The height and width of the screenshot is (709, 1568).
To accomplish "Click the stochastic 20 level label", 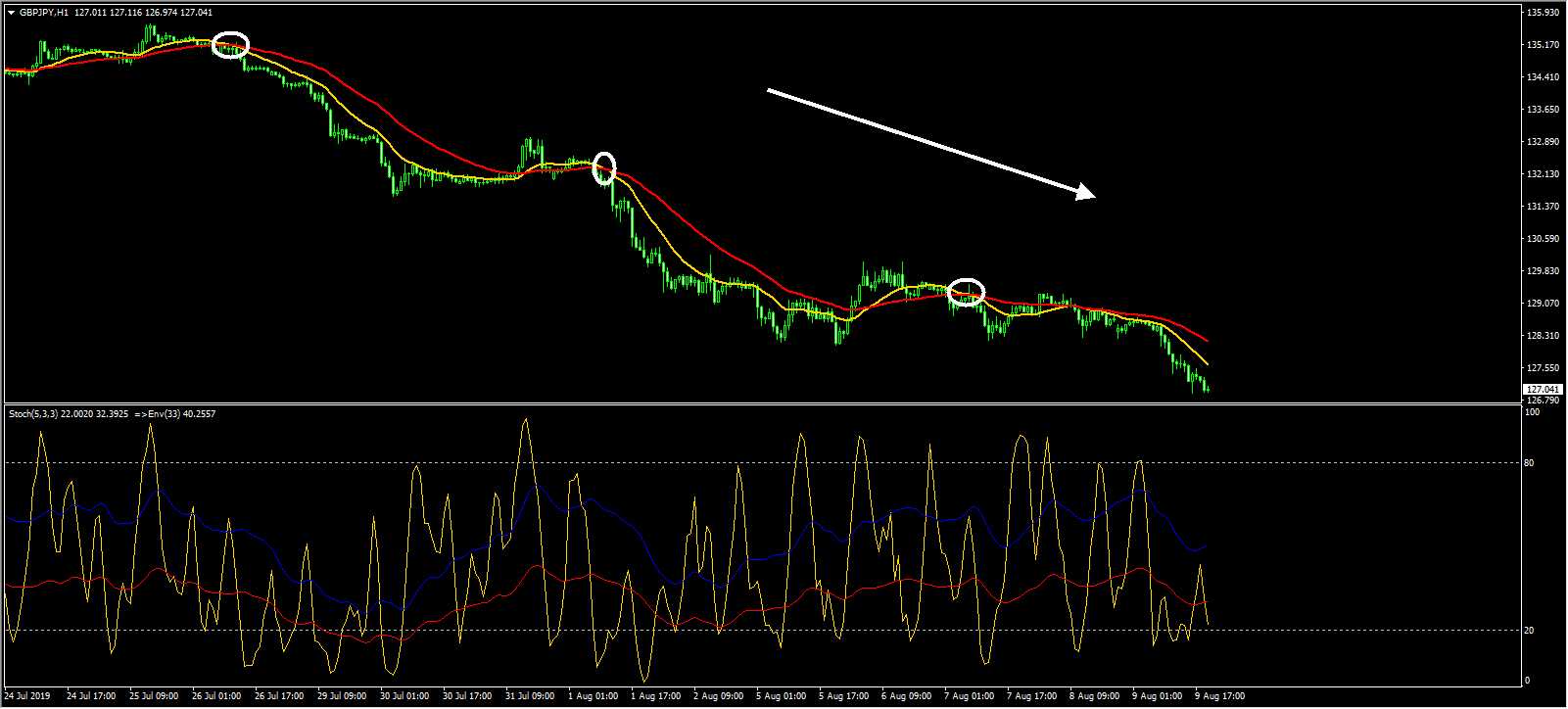I will (1530, 631).
